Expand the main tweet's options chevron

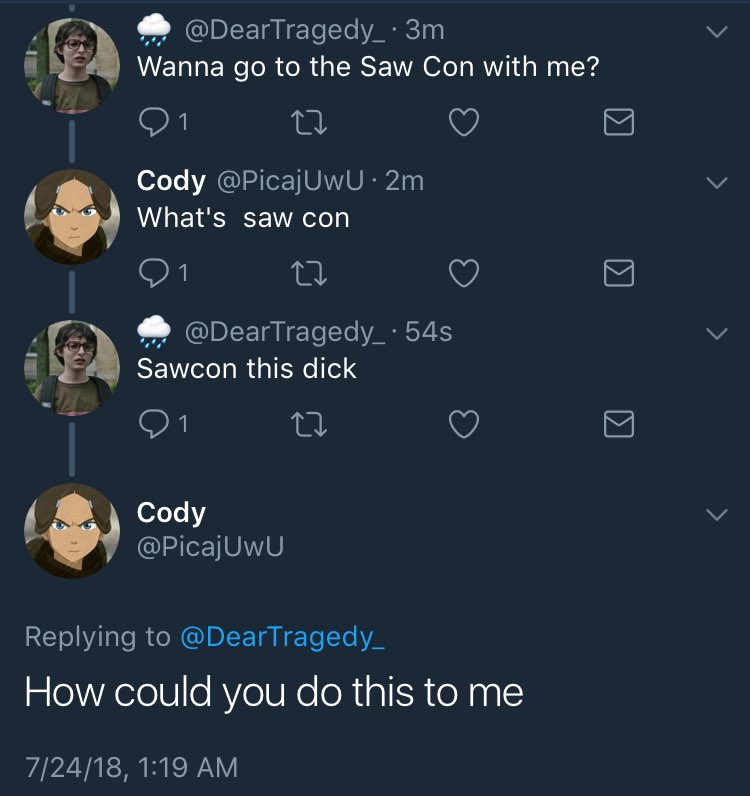click(x=716, y=515)
